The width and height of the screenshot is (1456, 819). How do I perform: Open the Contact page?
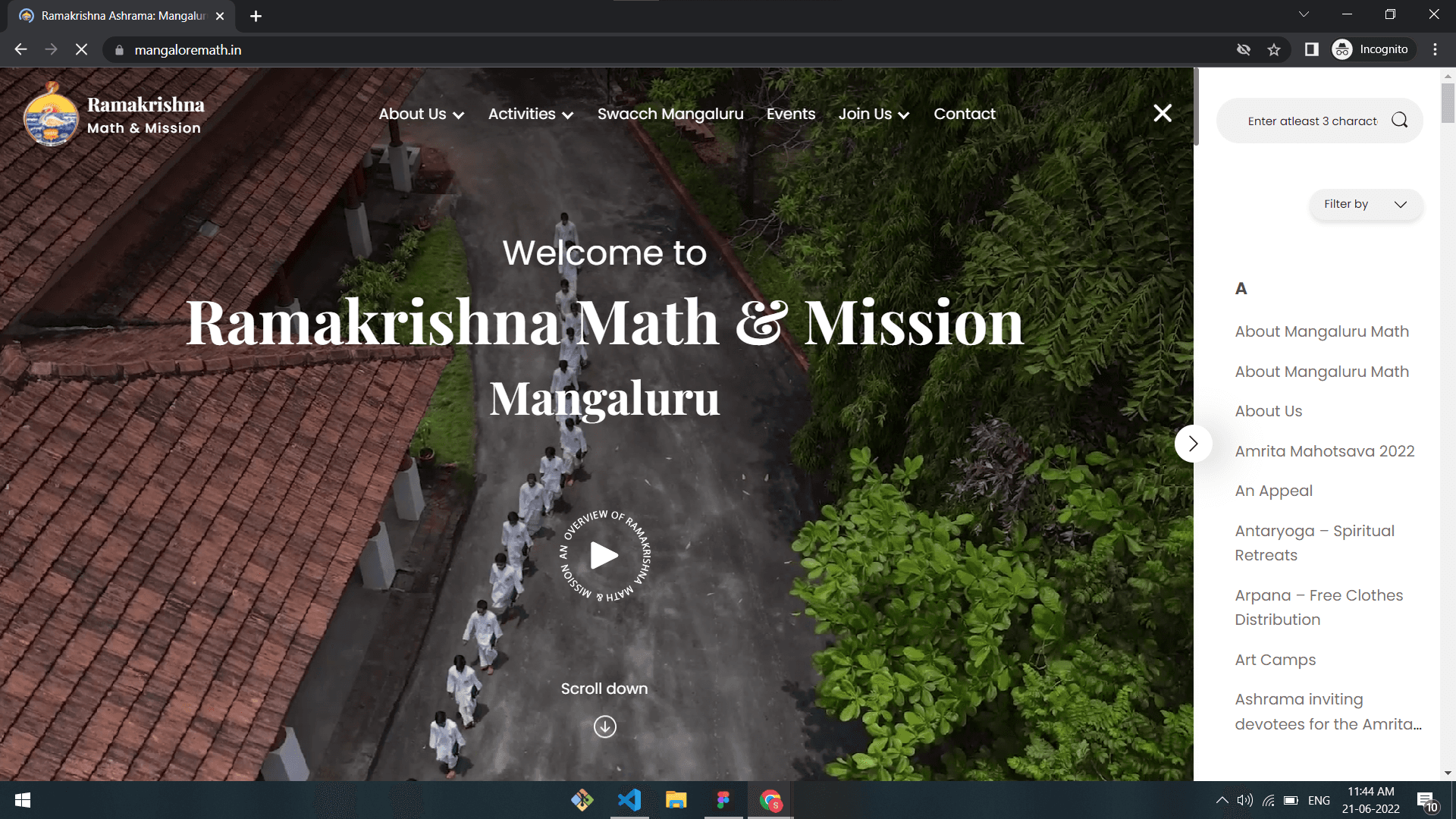(965, 114)
